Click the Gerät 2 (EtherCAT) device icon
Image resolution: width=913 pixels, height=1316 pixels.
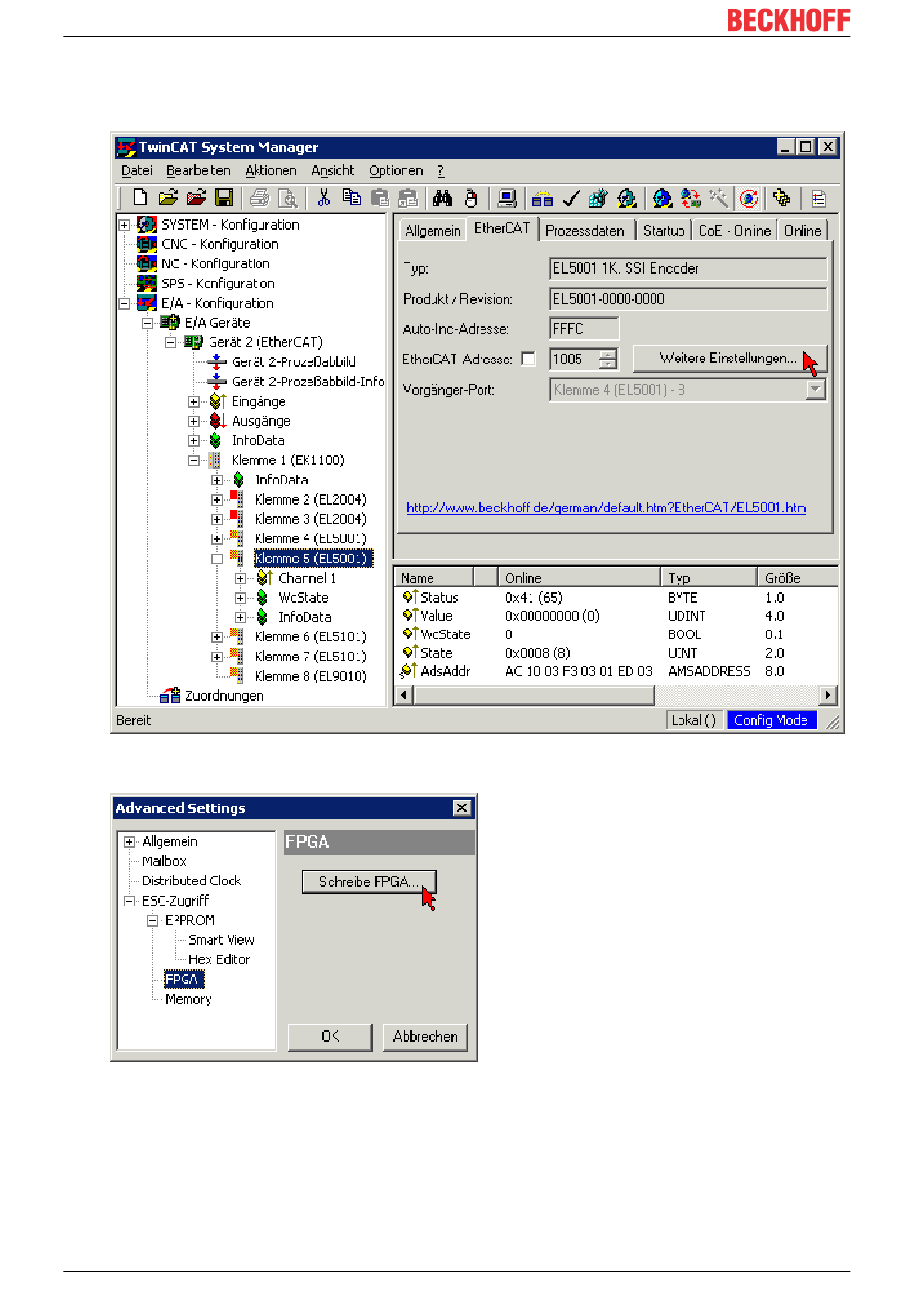(193, 342)
